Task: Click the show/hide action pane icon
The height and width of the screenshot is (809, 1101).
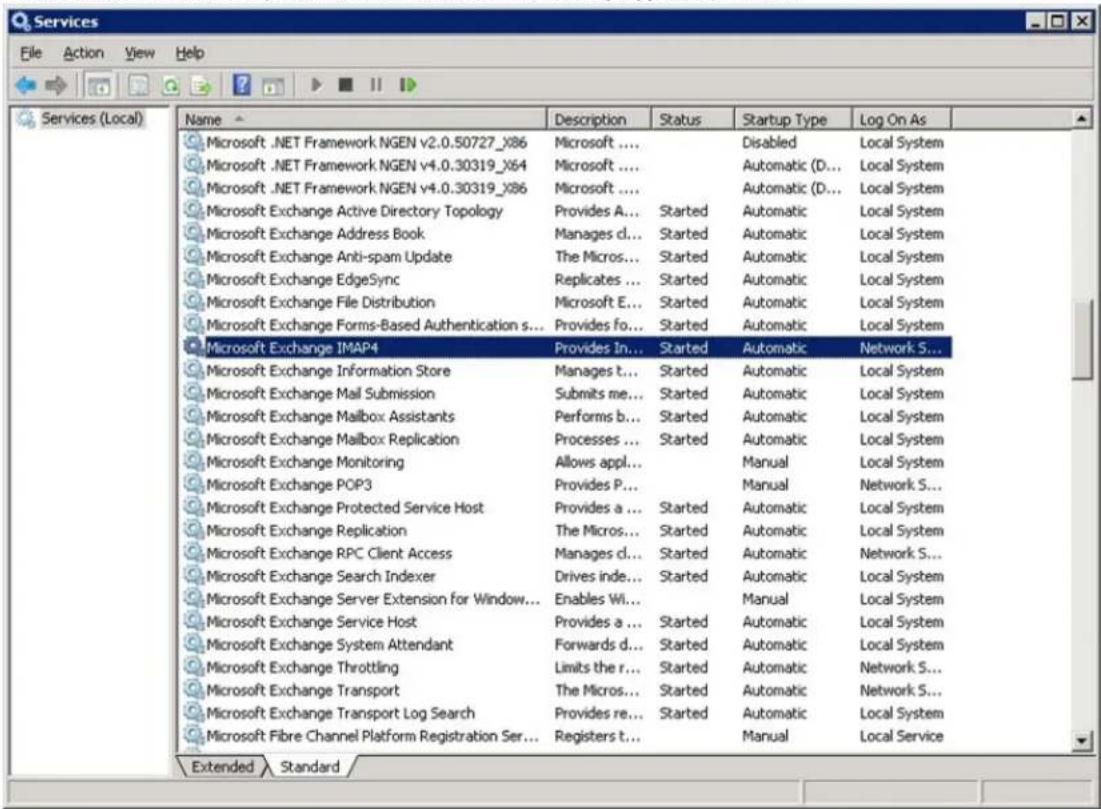Action: [273, 86]
